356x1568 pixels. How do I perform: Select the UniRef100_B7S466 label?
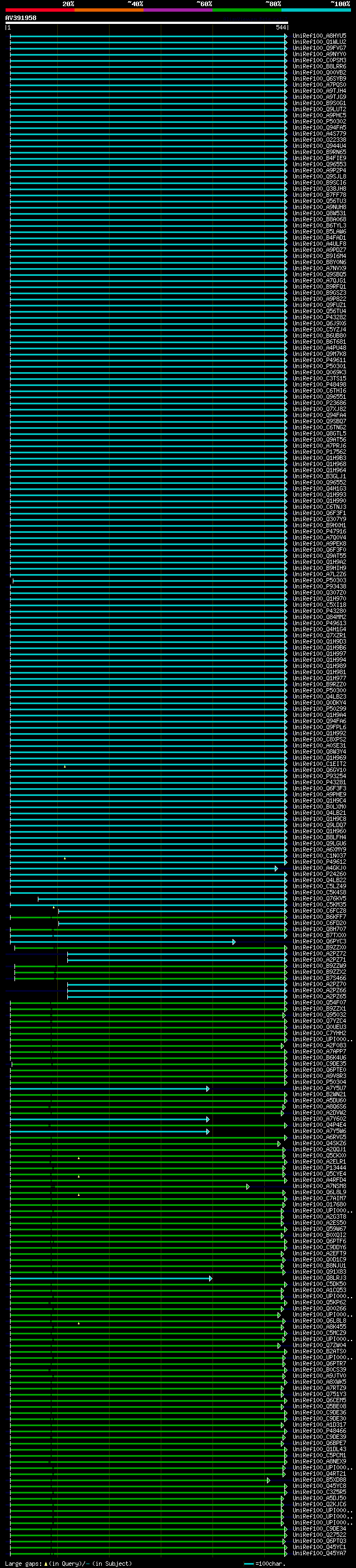(x=319, y=978)
